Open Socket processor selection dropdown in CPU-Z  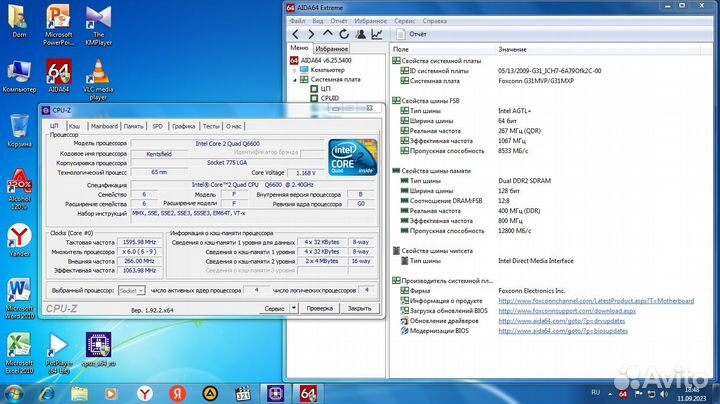pos(131,291)
